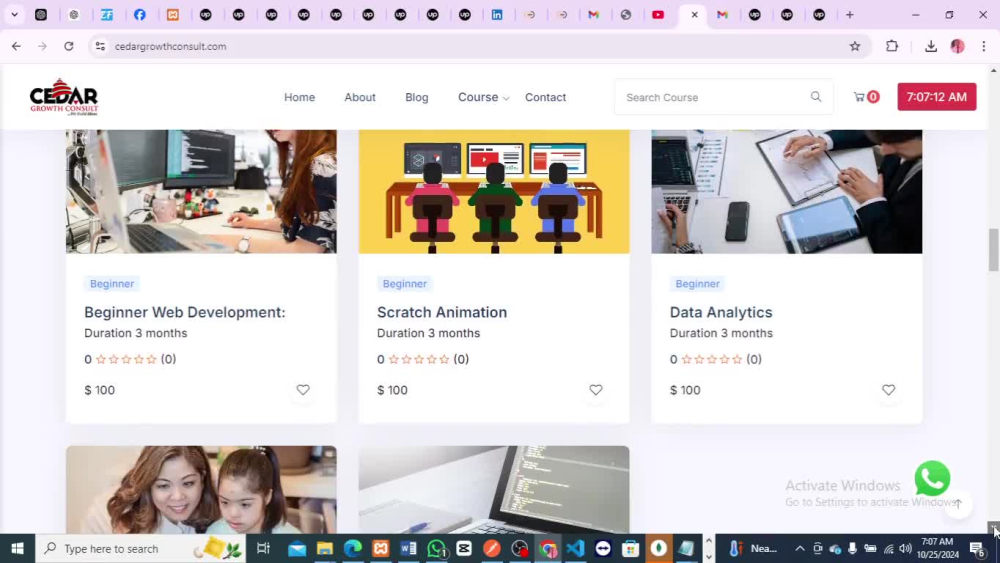Open the shopping cart icon
The image size is (1000, 563).
click(859, 97)
